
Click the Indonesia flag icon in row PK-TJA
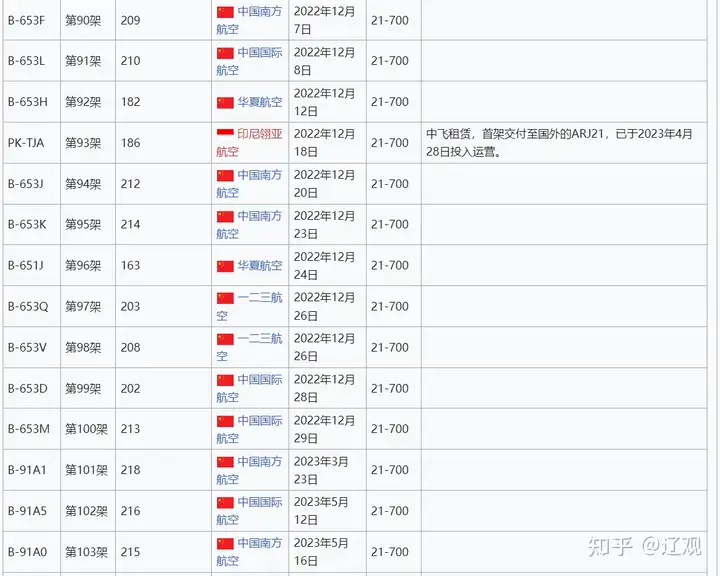tap(225, 135)
